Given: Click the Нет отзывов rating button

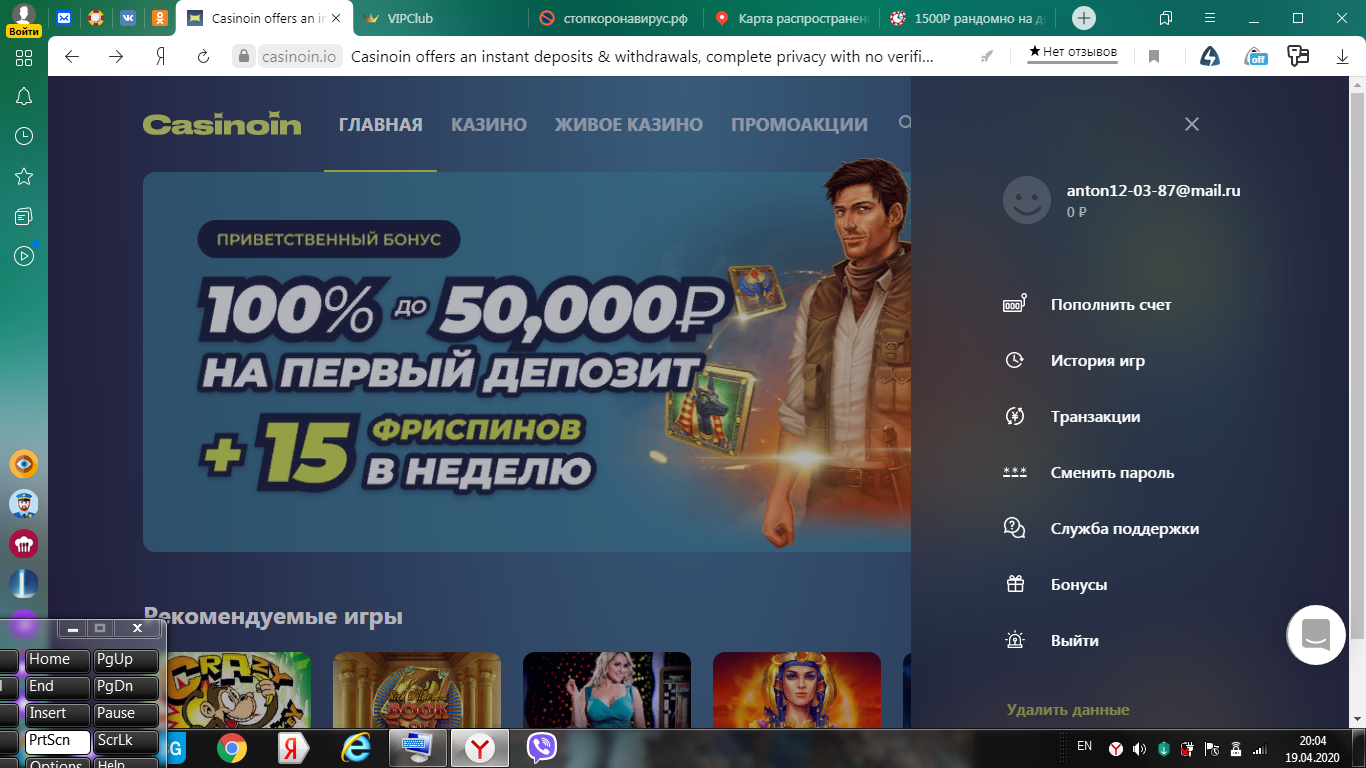Looking at the screenshot, I should click(1073, 52).
